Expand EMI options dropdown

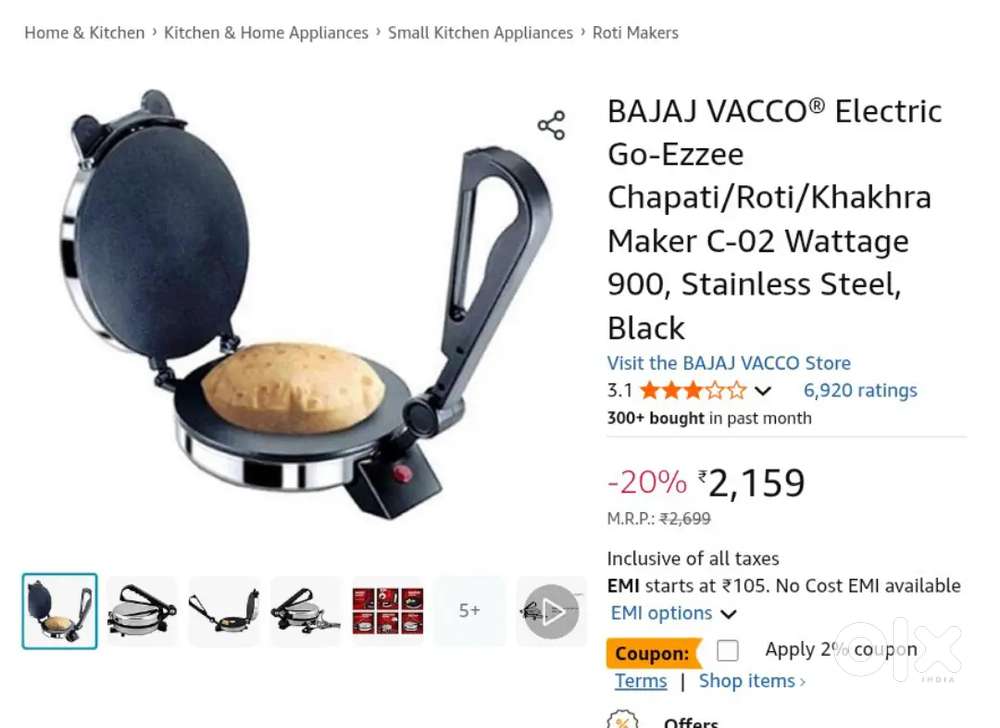point(673,613)
